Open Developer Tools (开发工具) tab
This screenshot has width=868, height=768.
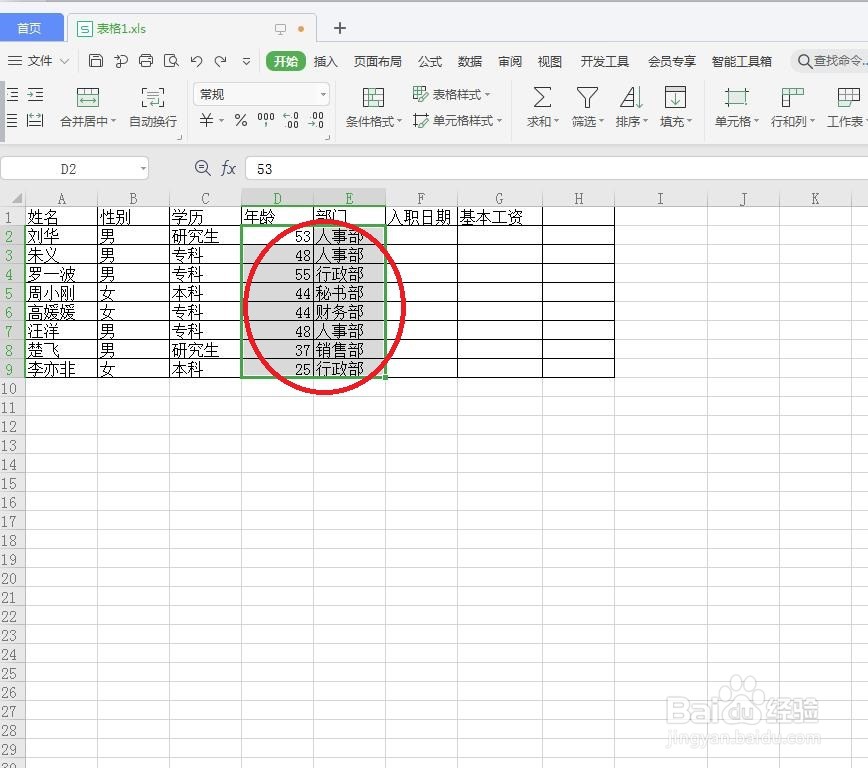click(x=604, y=61)
